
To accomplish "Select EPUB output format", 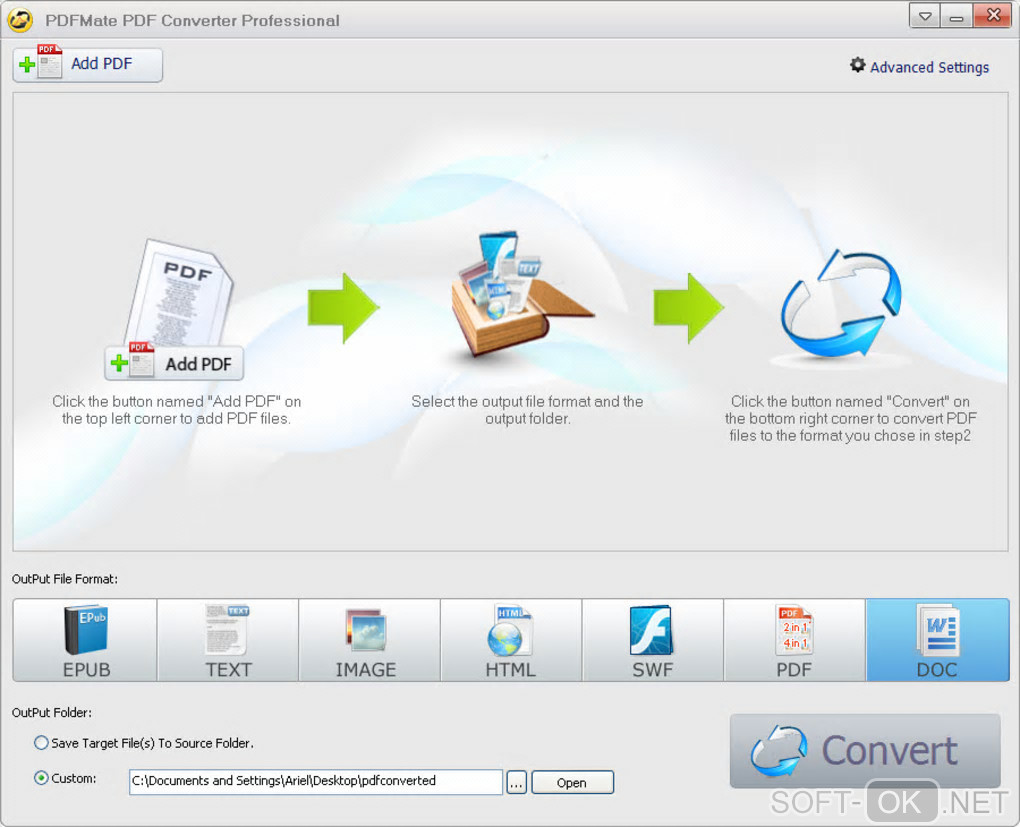I will pos(85,640).
